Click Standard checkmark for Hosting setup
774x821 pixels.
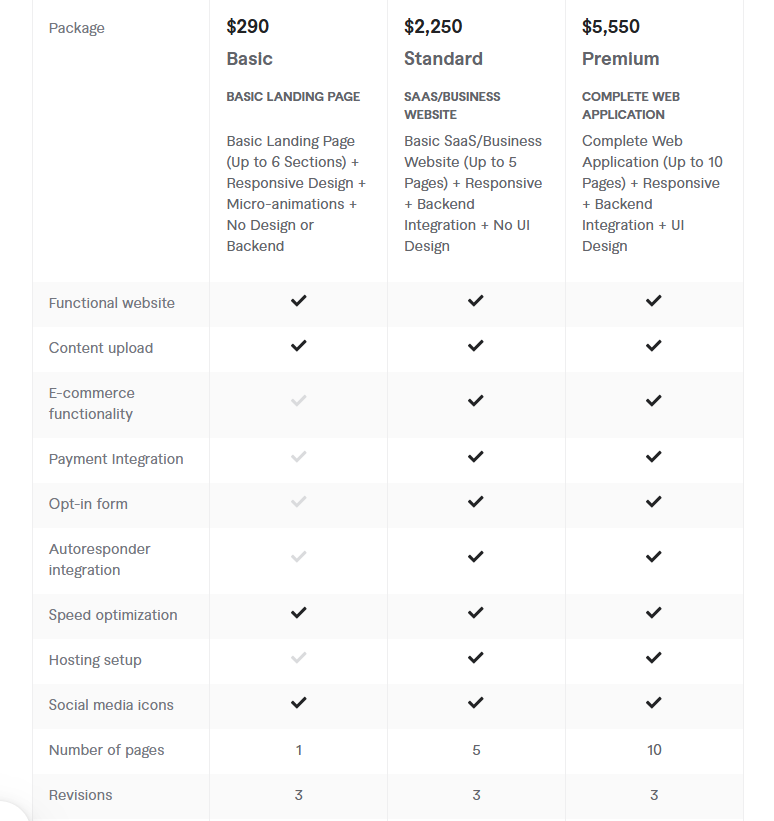pyautogui.click(x=476, y=658)
